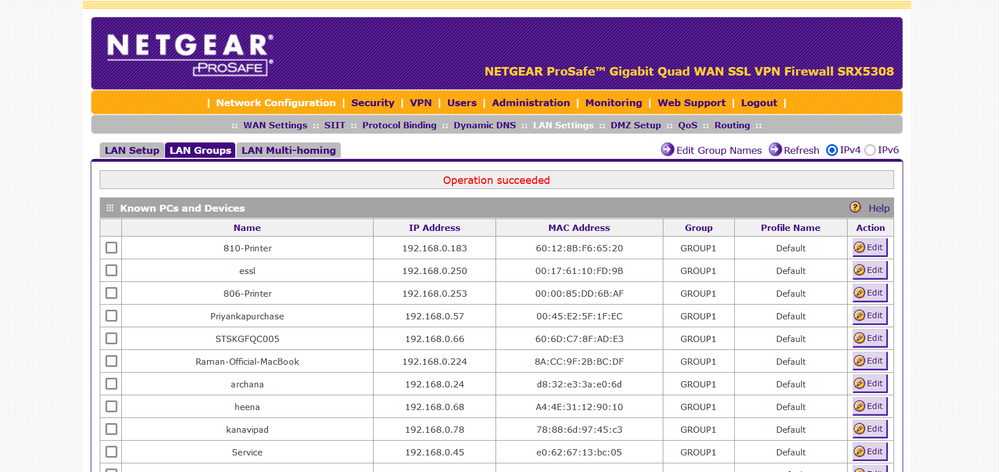This screenshot has width=999, height=472.
Task: Click the Operation succeeded message
Action: pyautogui.click(x=496, y=180)
